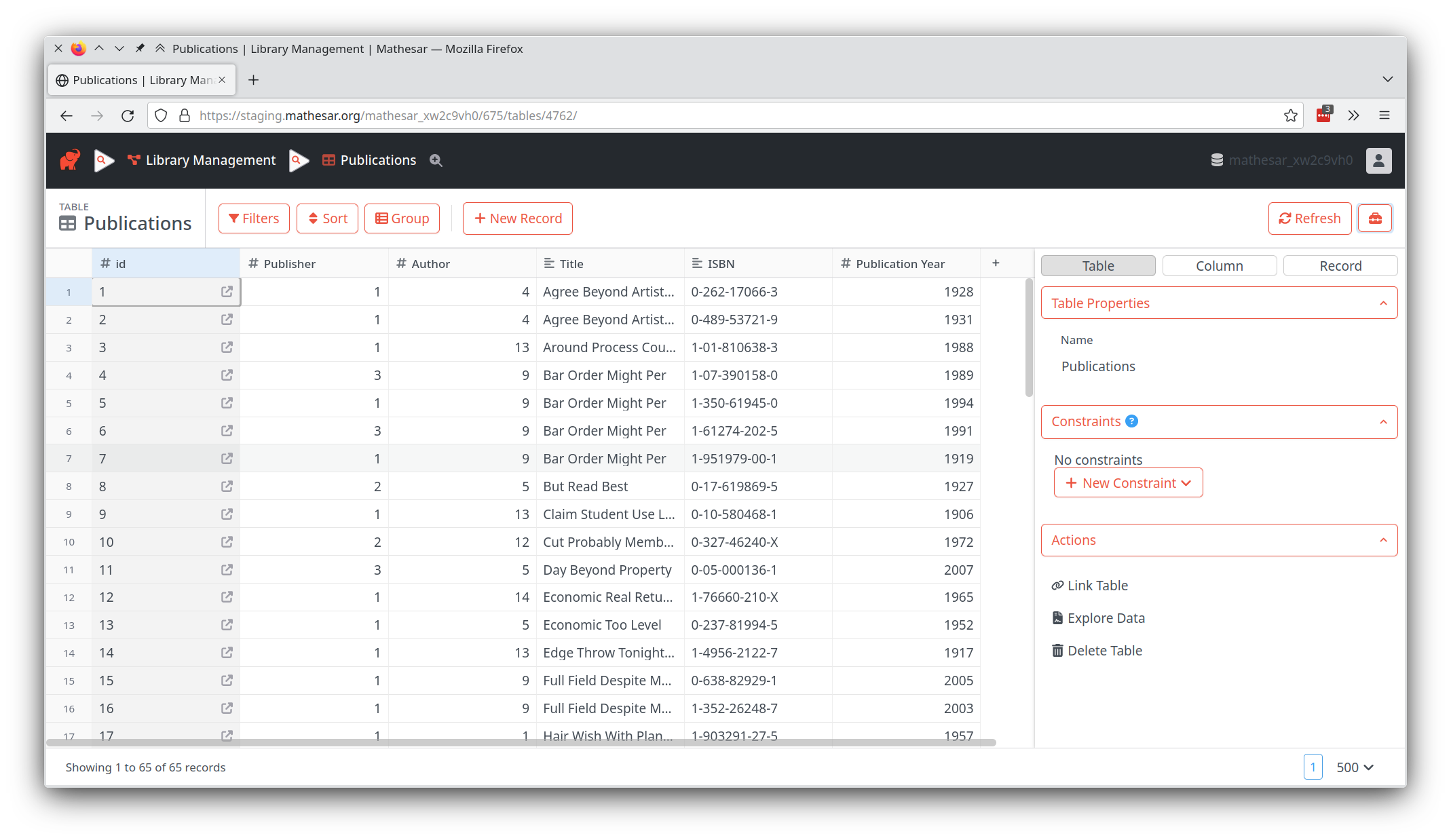Image resolution: width=1451 pixels, height=840 pixels.
Task: Click the mathesar_xw2c9vh0 database icon
Action: click(x=1217, y=160)
